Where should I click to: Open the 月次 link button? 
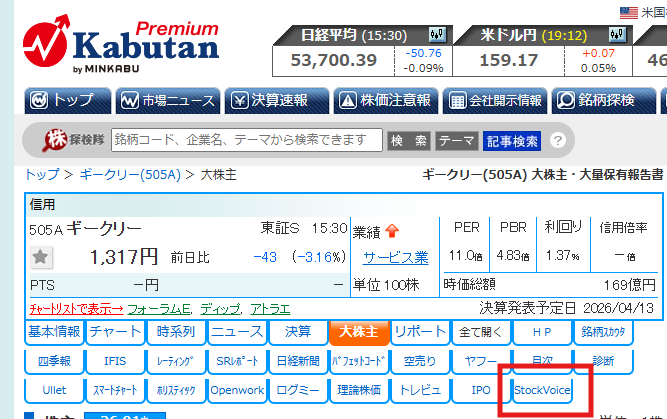click(x=542, y=362)
